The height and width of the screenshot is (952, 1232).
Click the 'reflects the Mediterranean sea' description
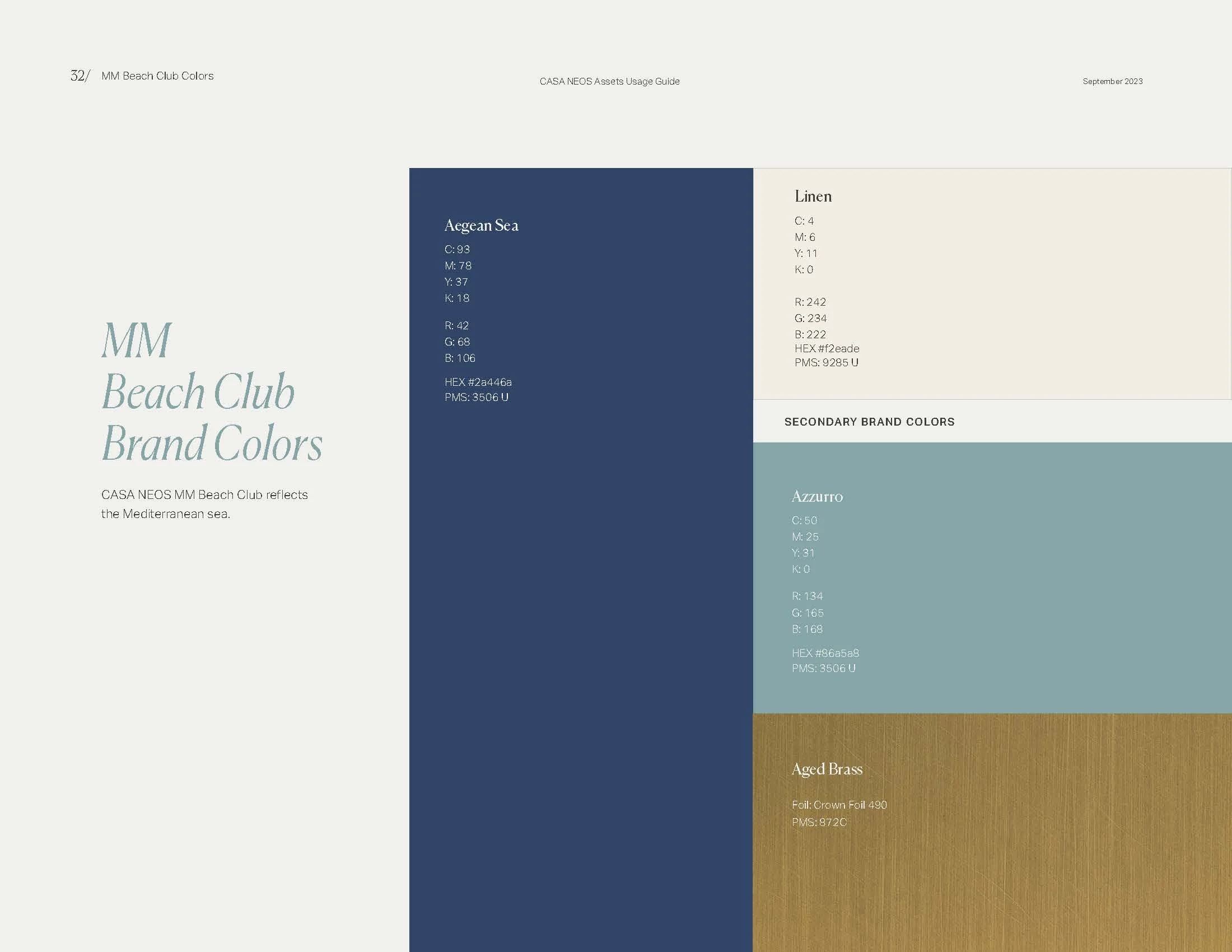[204, 504]
